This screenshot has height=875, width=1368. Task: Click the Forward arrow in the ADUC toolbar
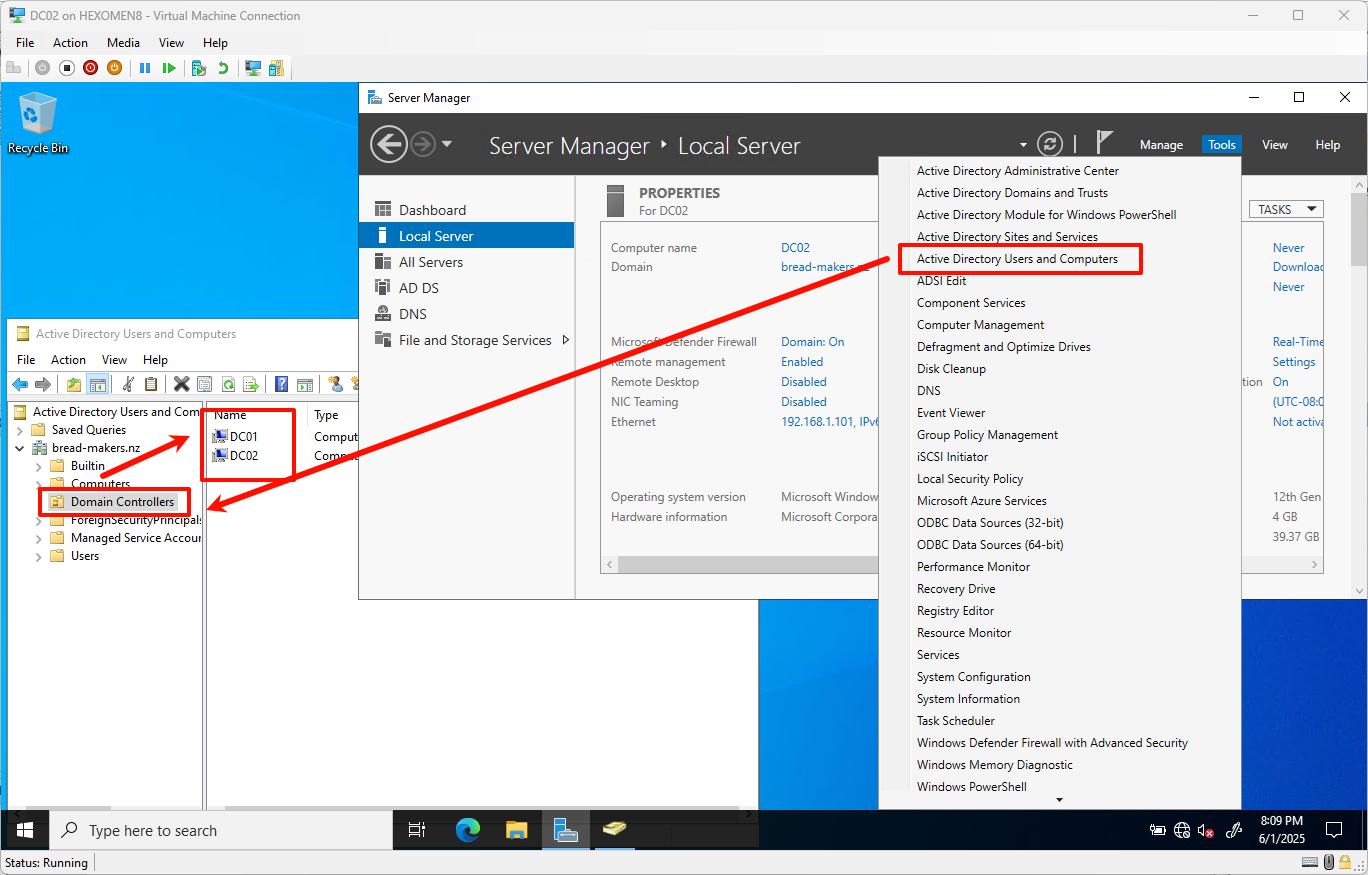[x=43, y=384]
